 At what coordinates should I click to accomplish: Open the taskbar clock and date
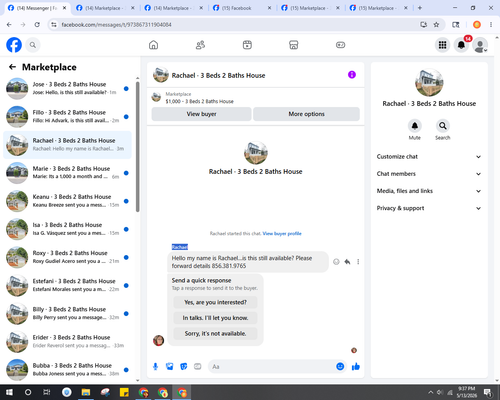click(466, 392)
